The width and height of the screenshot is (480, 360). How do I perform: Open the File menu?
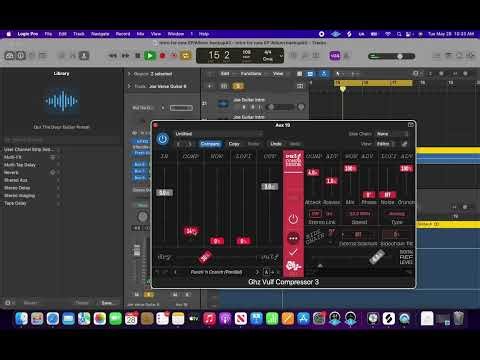48,34
